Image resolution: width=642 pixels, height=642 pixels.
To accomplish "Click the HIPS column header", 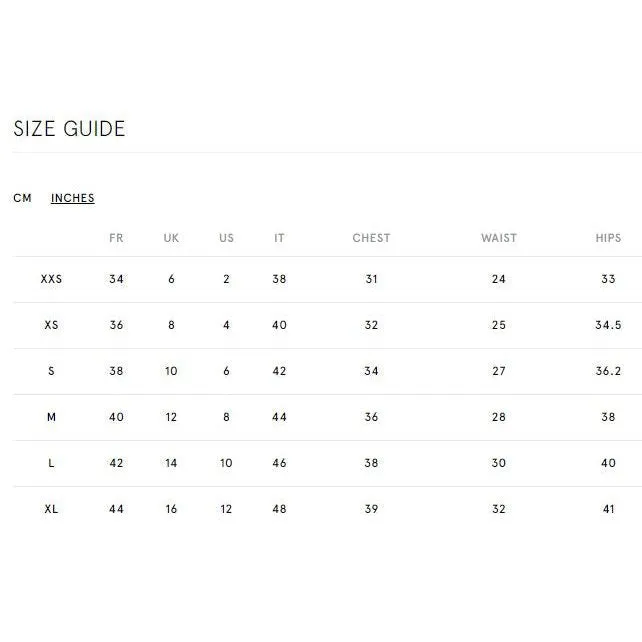I will pos(608,238).
